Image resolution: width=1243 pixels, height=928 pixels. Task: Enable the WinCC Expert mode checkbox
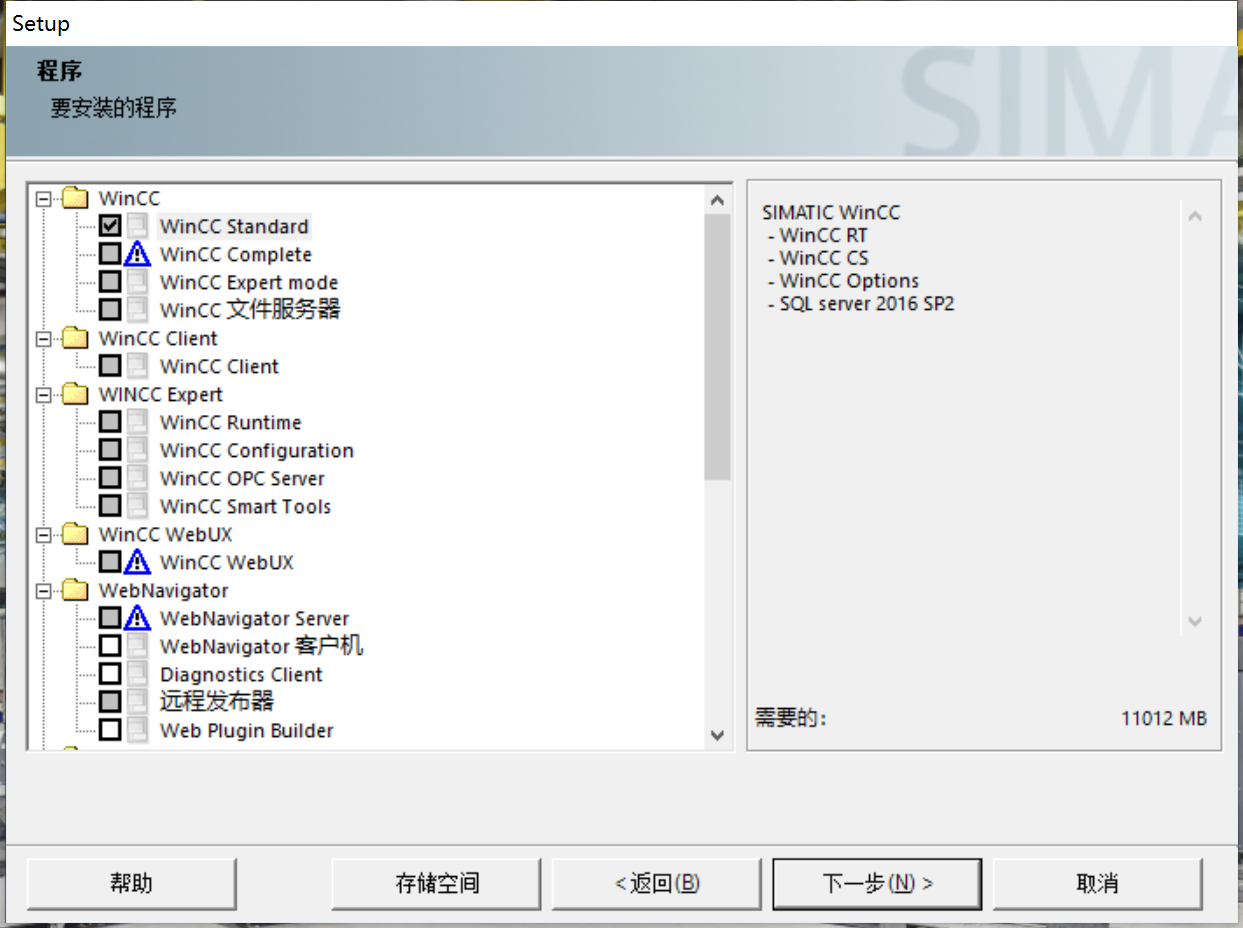tap(110, 282)
